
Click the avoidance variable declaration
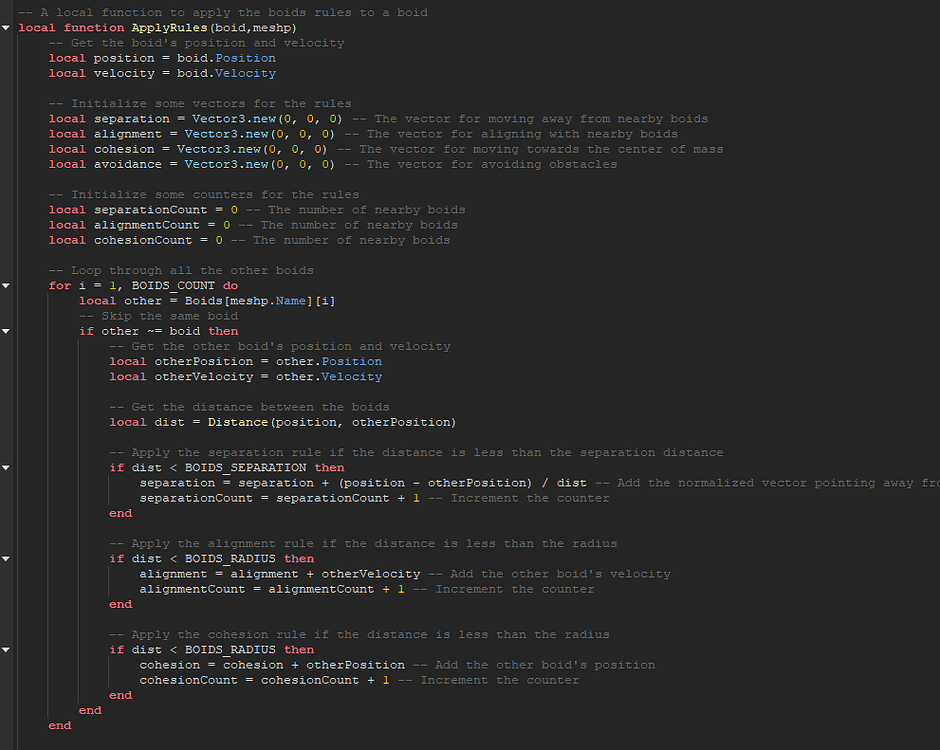point(128,163)
